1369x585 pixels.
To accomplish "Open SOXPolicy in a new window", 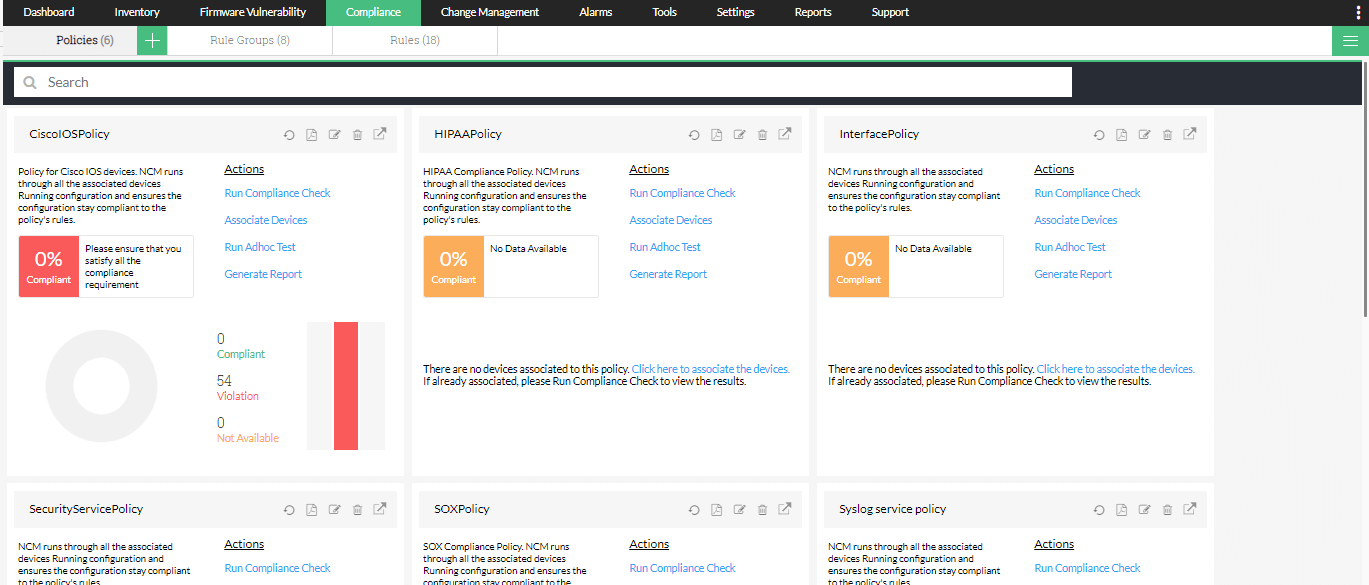I will coord(784,509).
